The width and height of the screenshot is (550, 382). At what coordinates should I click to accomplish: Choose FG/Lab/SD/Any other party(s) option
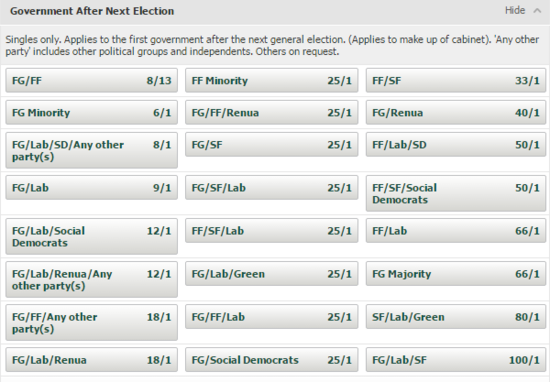coord(92,150)
